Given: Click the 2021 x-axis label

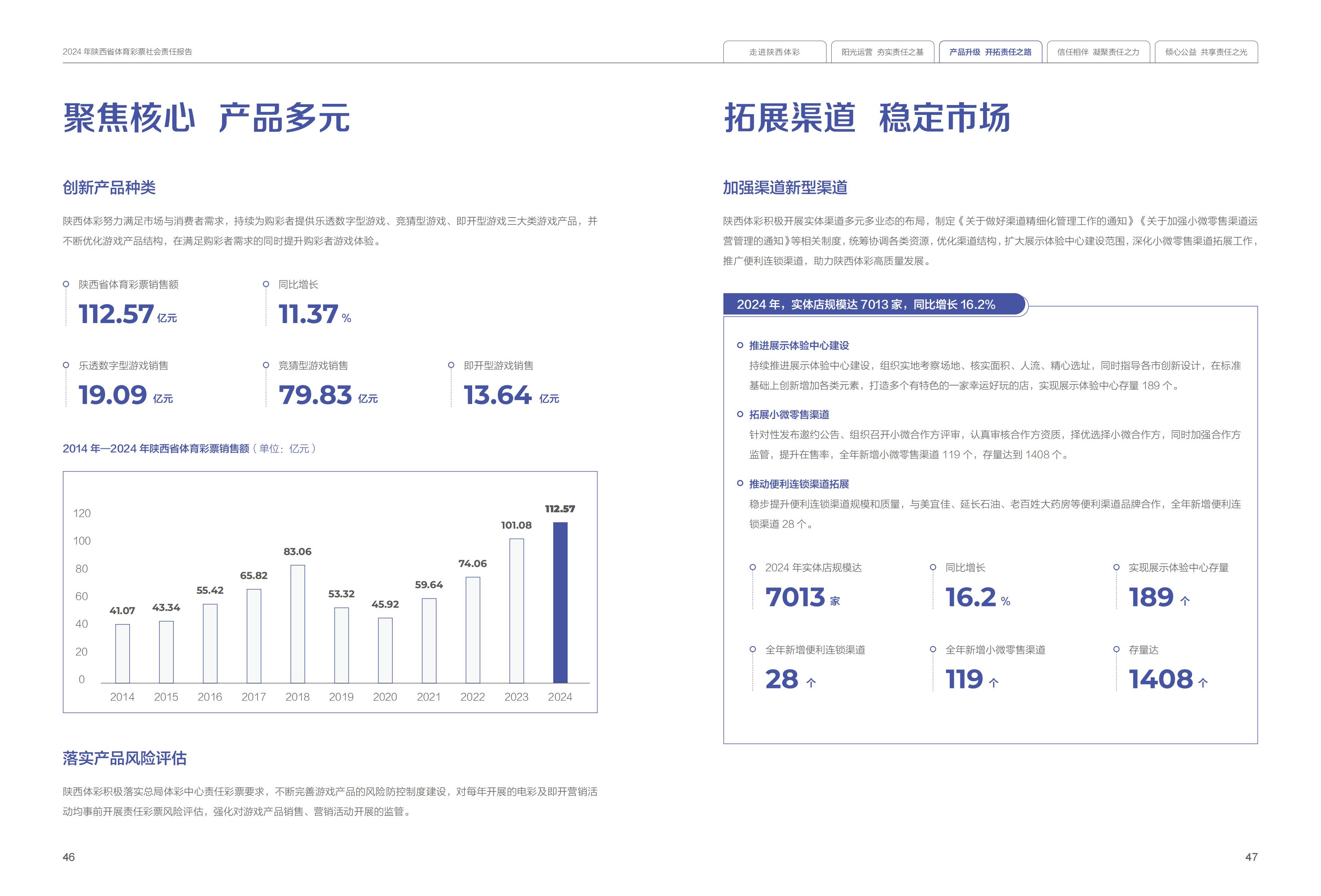Looking at the screenshot, I should [429, 697].
